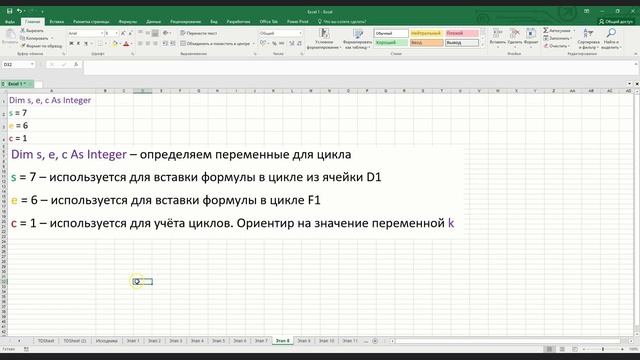
Task: Click the Paste clipboard icon
Action: [10, 34]
